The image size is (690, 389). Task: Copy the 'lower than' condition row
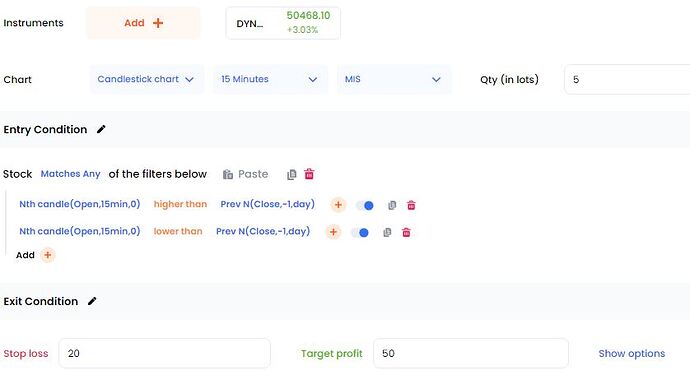coord(387,232)
